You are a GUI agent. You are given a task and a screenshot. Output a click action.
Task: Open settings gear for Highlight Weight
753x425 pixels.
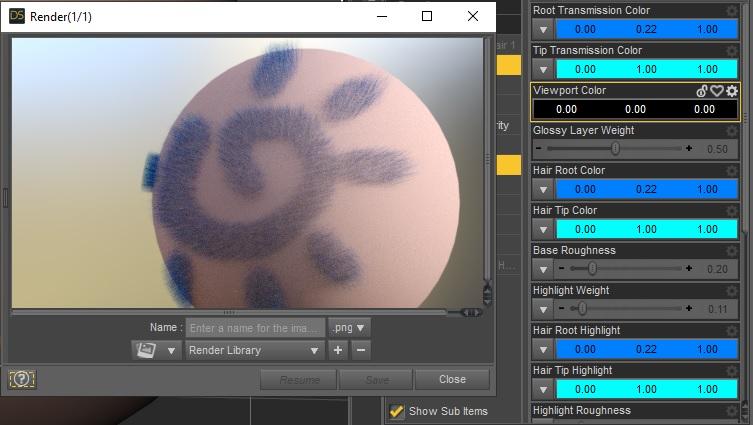[x=731, y=291]
